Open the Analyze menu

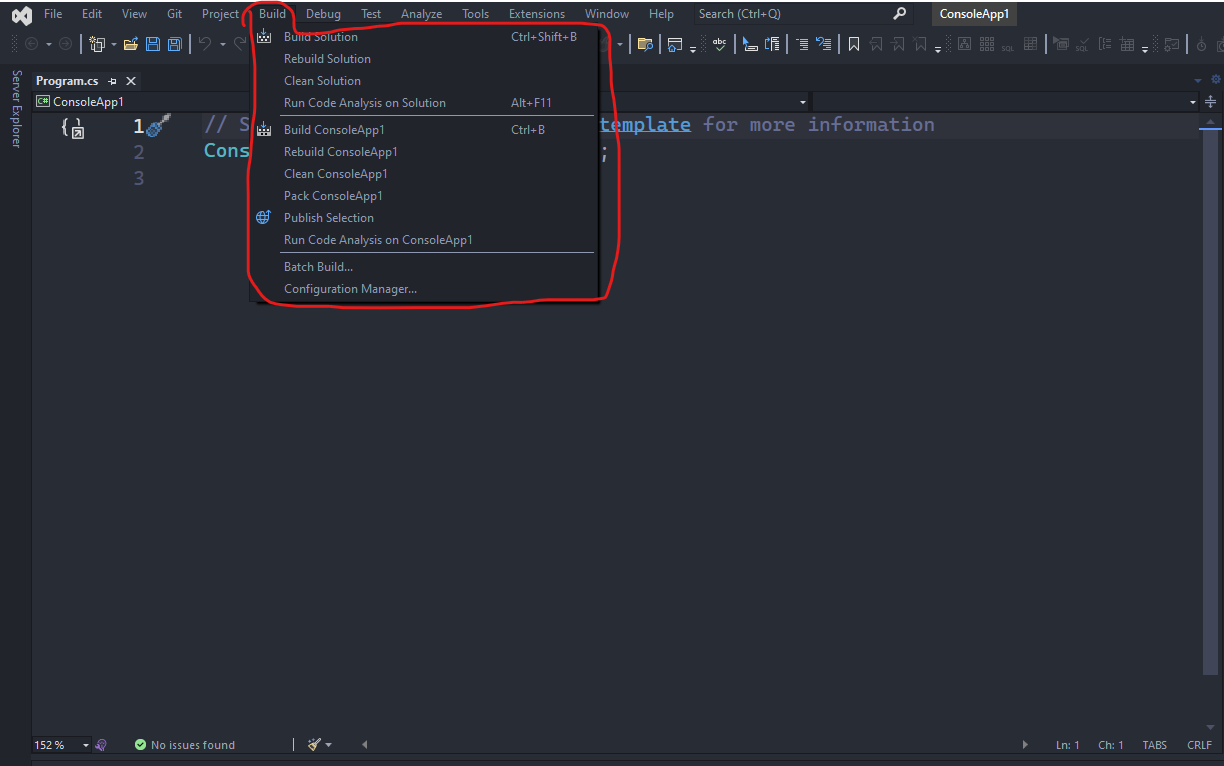tap(421, 14)
